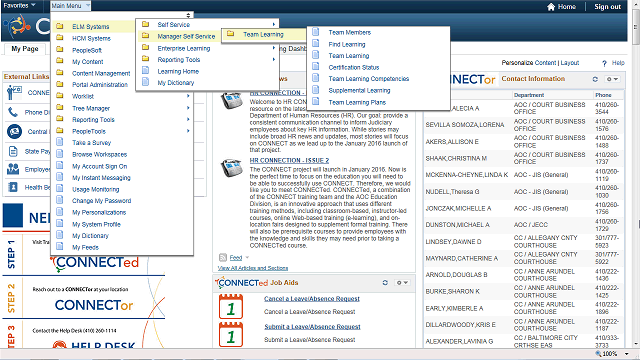The height and width of the screenshot is (360, 640).
Task: Select Change My Password in Main Menu
Action: coord(101,201)
